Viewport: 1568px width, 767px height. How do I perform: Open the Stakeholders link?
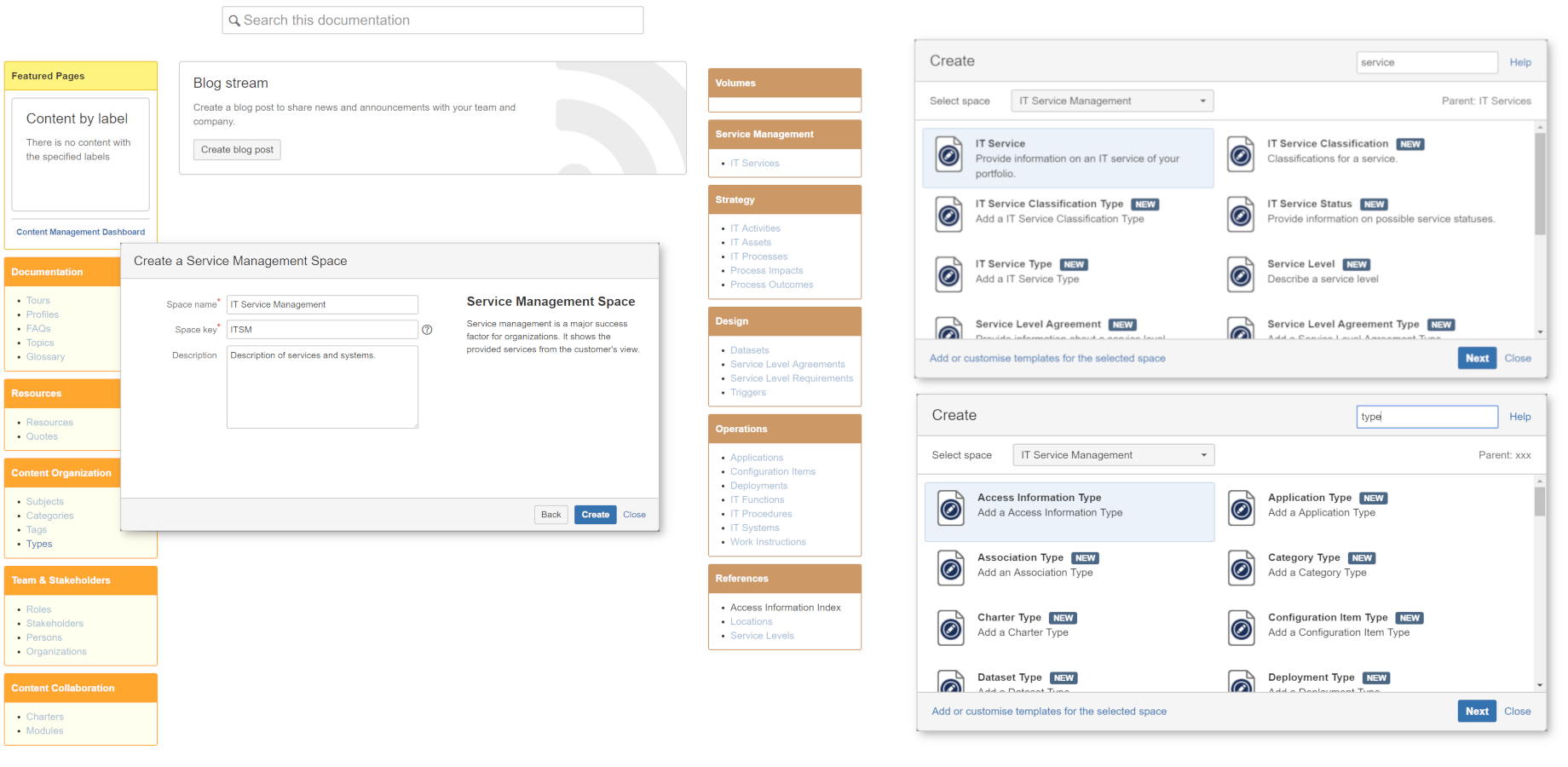click(x=55, y=624)
